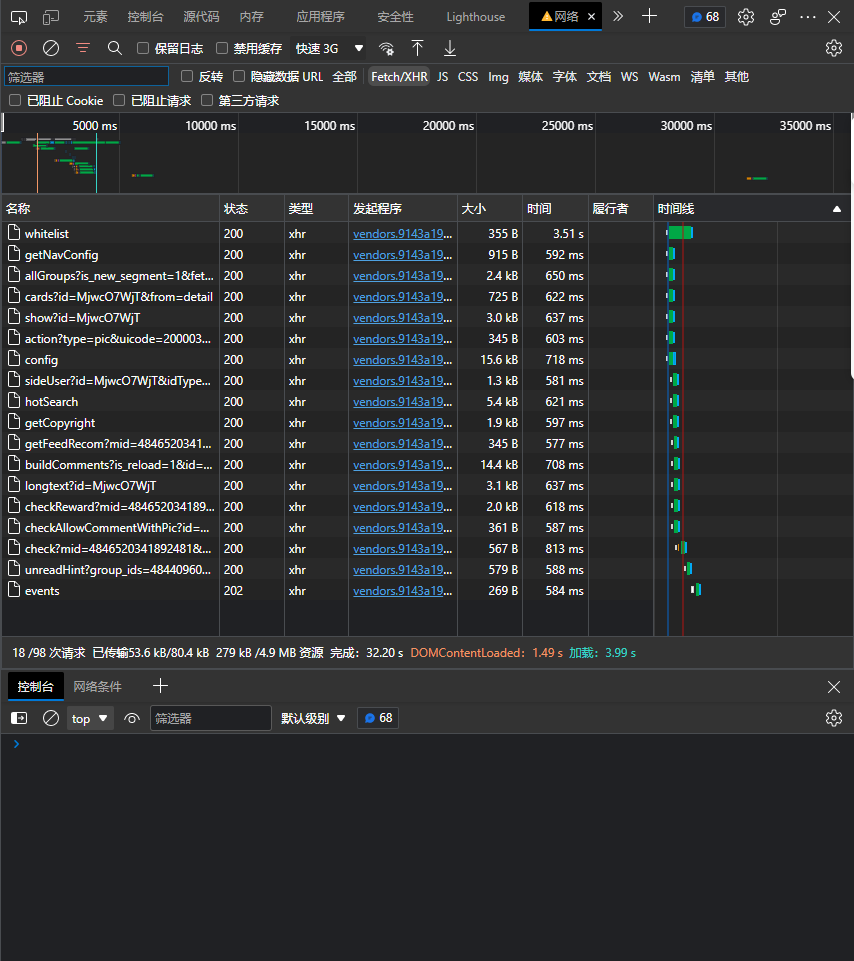Clear the network log

click(x=51, y=48)
